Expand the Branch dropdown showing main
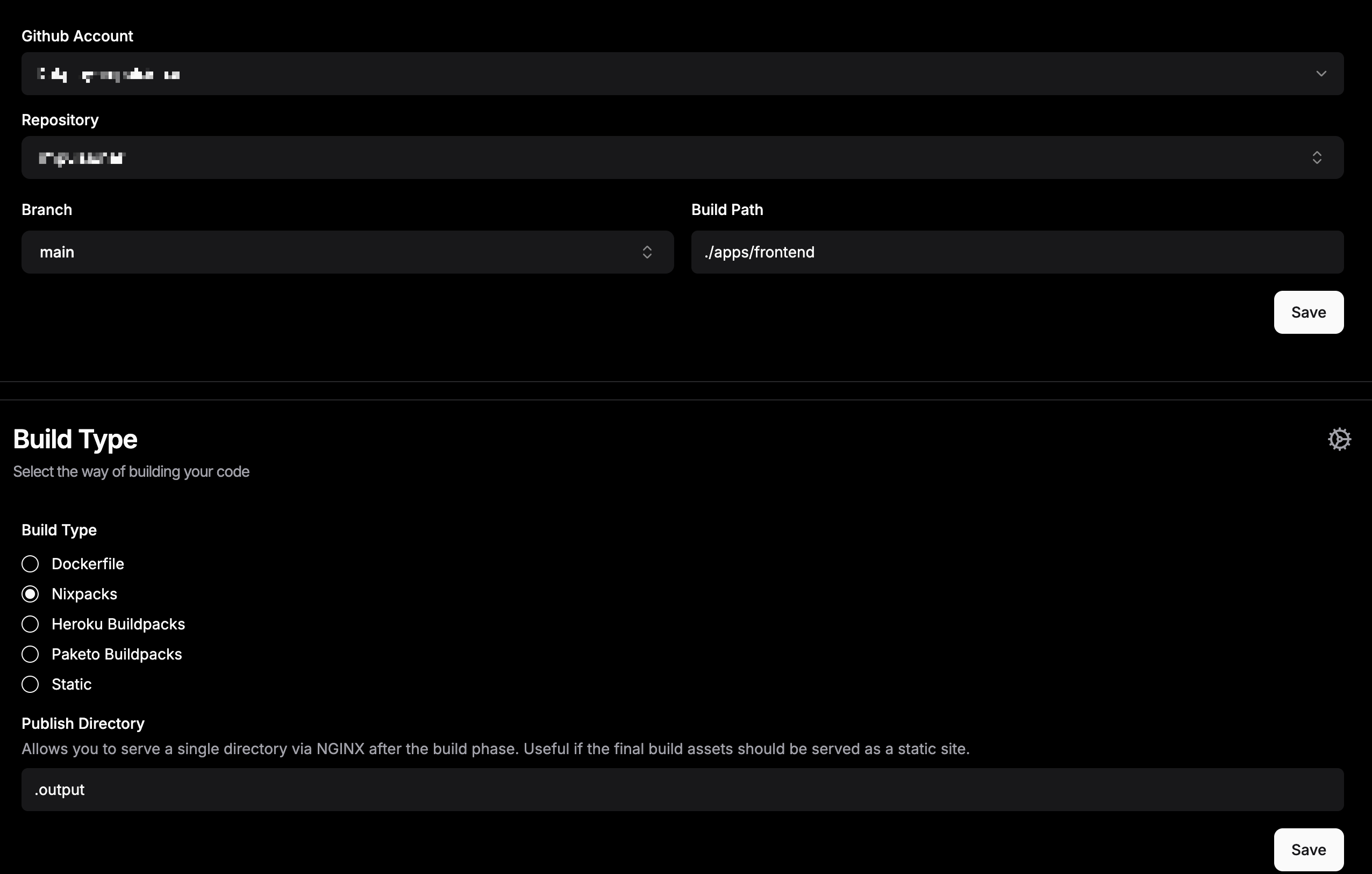 point(346,252)
